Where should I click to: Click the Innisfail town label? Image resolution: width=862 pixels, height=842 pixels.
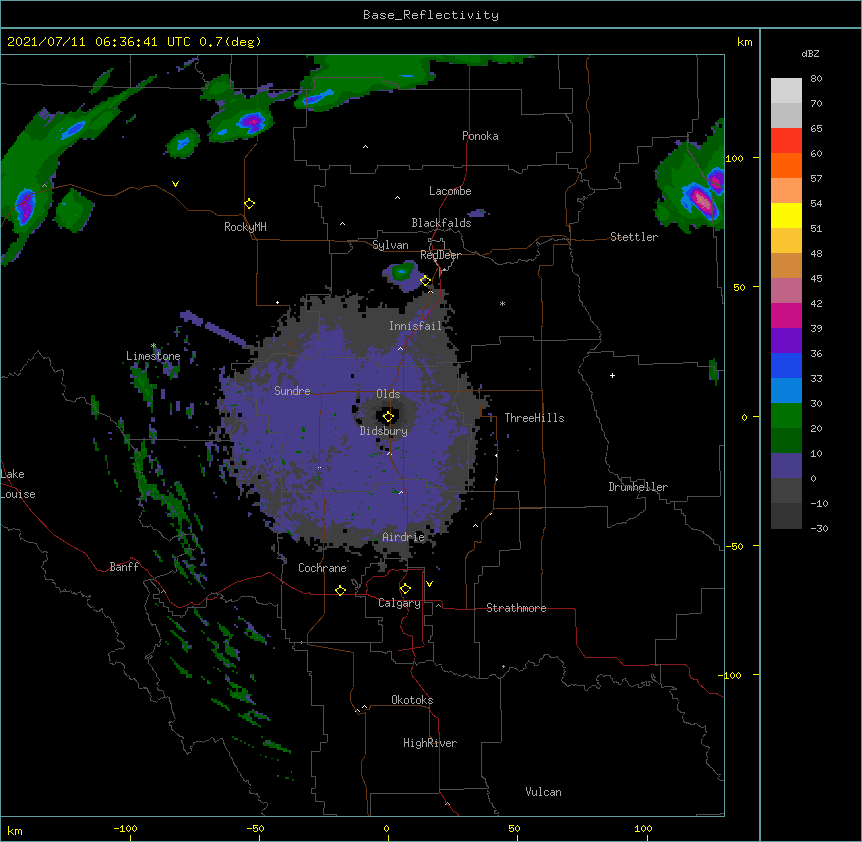click(x=416, y=326)
